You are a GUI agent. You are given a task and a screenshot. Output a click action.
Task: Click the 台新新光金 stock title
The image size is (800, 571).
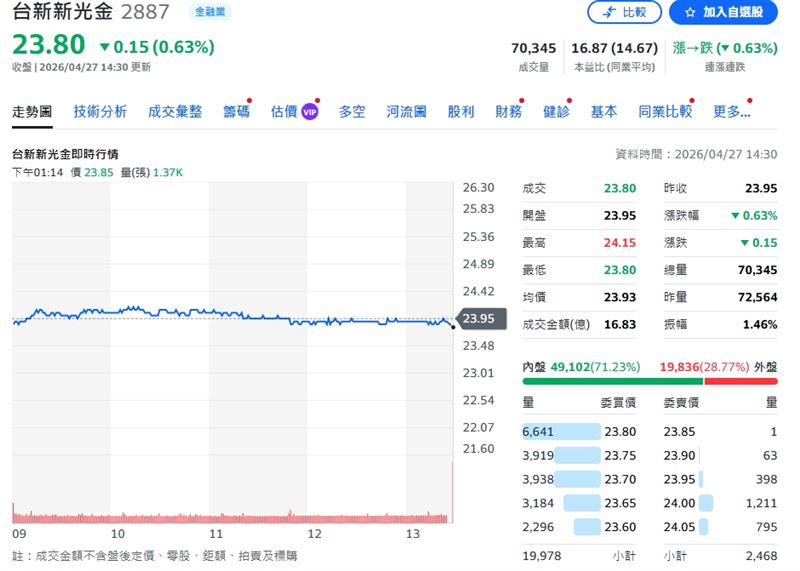click(x=62, y=11)
